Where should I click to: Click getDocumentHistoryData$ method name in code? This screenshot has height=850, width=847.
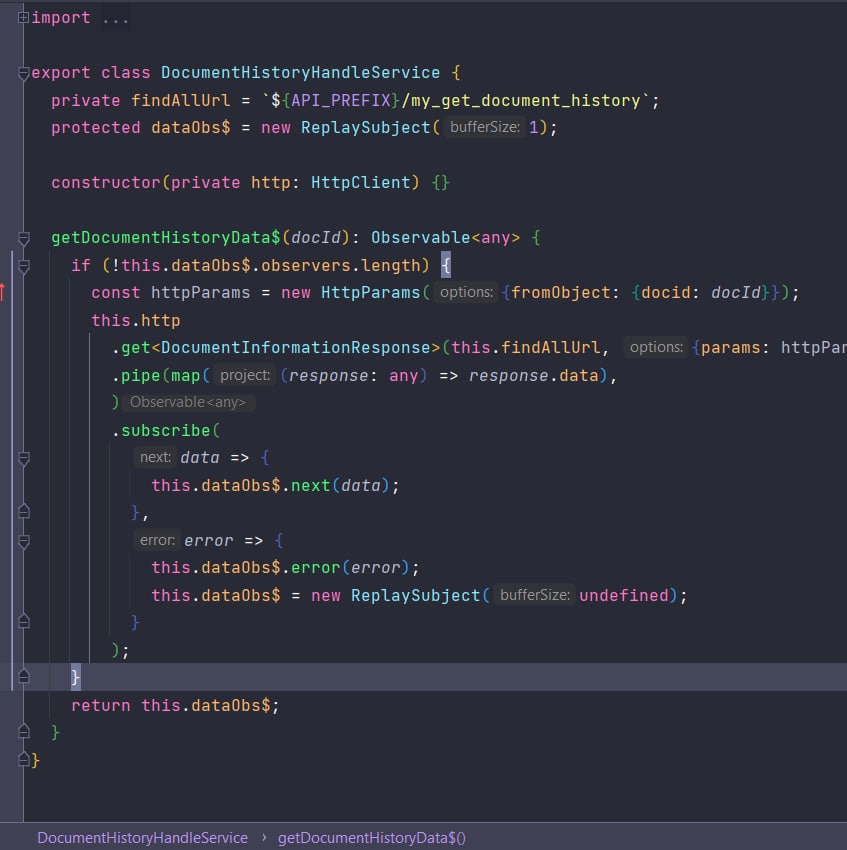pos(165,238)
